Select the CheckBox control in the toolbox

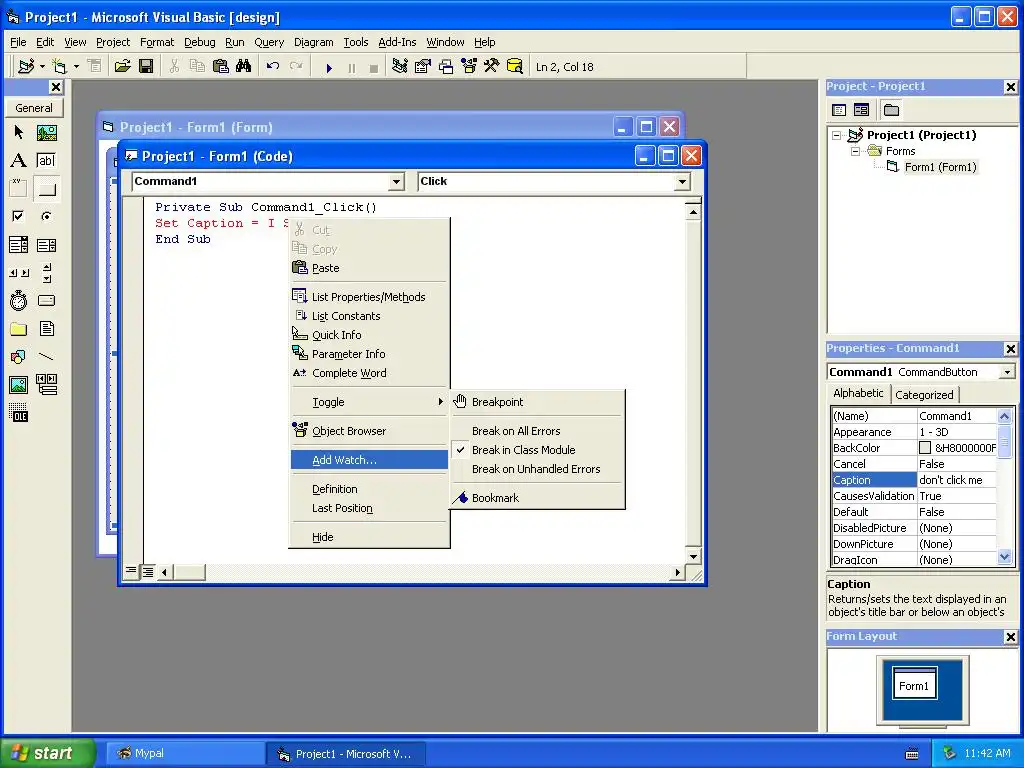[x=18, y=216]
